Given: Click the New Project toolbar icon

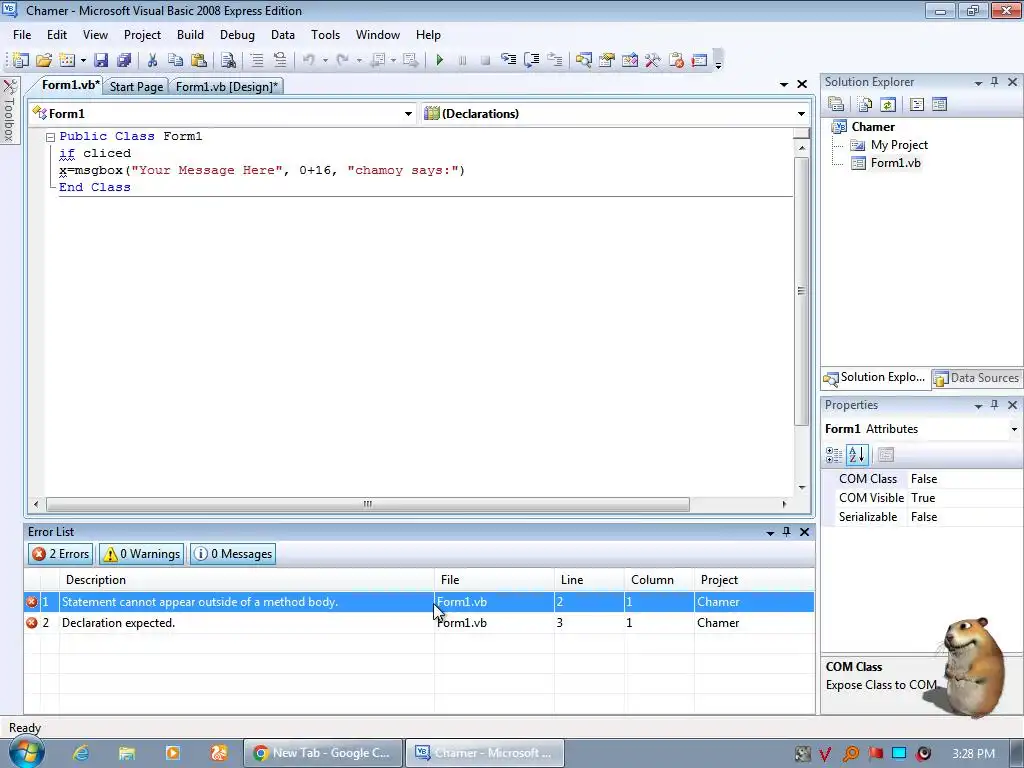Looking at the screenshot, I should coord(20,60).
